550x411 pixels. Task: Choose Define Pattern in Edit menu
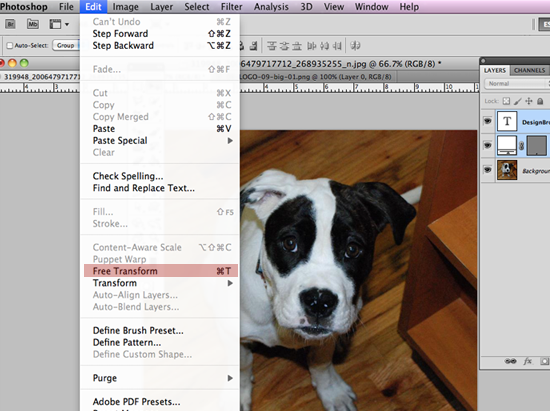coord(161,342)
